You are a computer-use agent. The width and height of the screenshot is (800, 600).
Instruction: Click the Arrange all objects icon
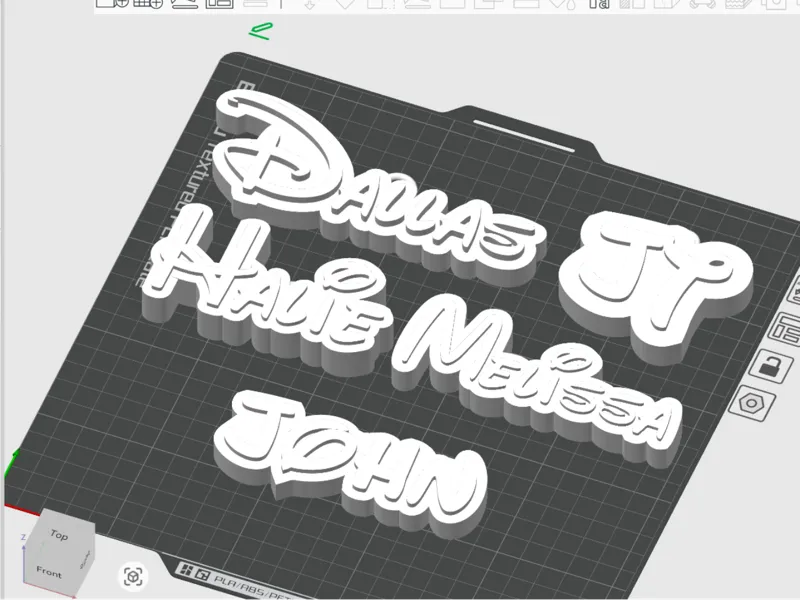coord(219,3)
